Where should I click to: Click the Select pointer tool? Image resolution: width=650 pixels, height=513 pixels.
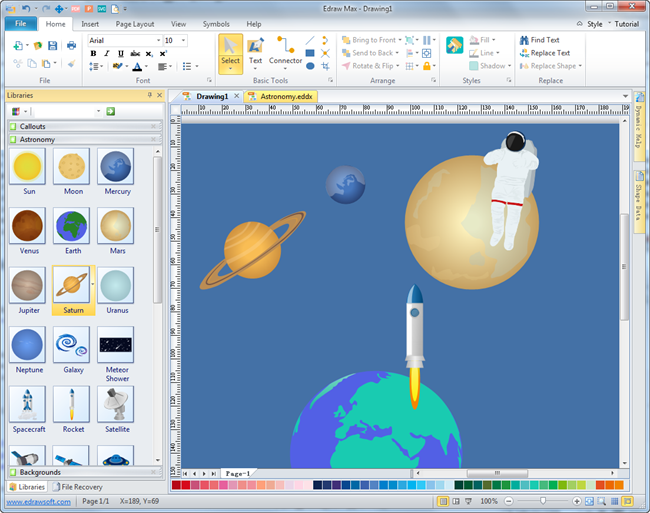(x=230, y=53)
